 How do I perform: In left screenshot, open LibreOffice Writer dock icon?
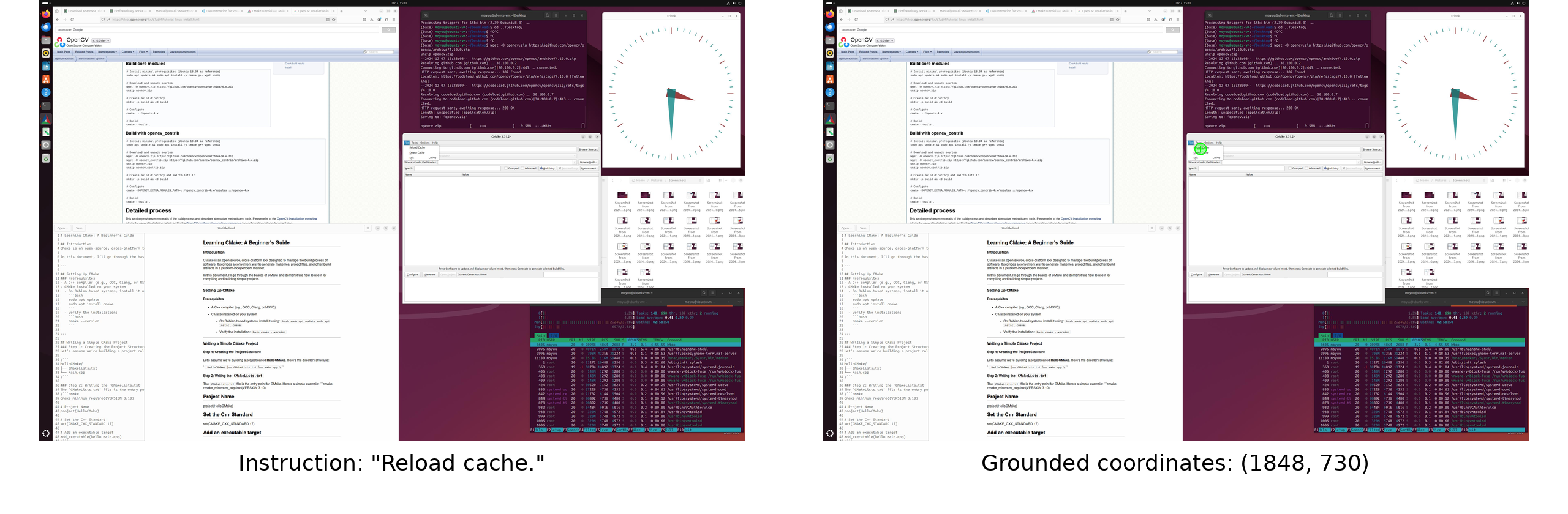coord(46,66)
